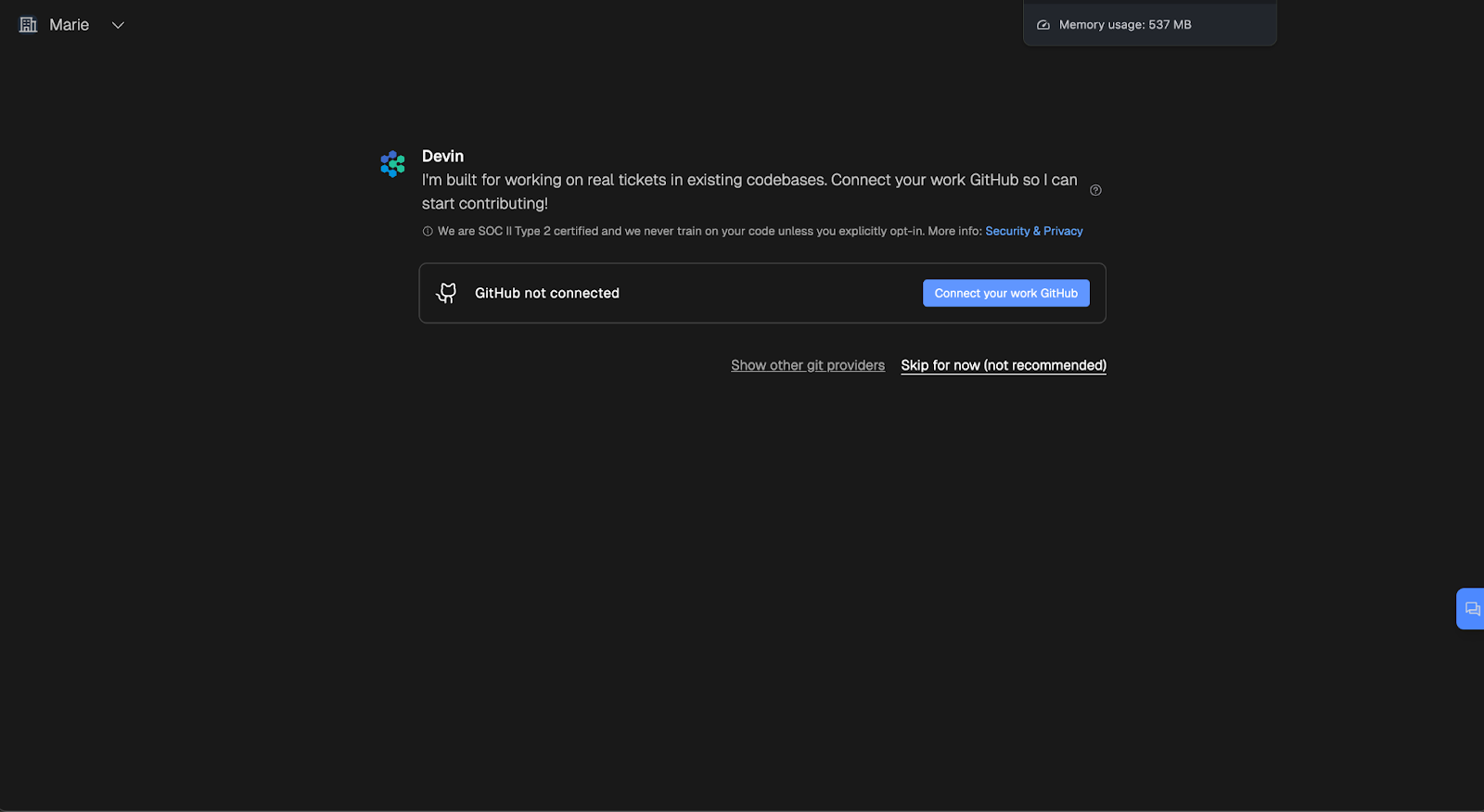
Task: Click the Memory usage: 537 MB text
Action: click(x=1125, y=25)
